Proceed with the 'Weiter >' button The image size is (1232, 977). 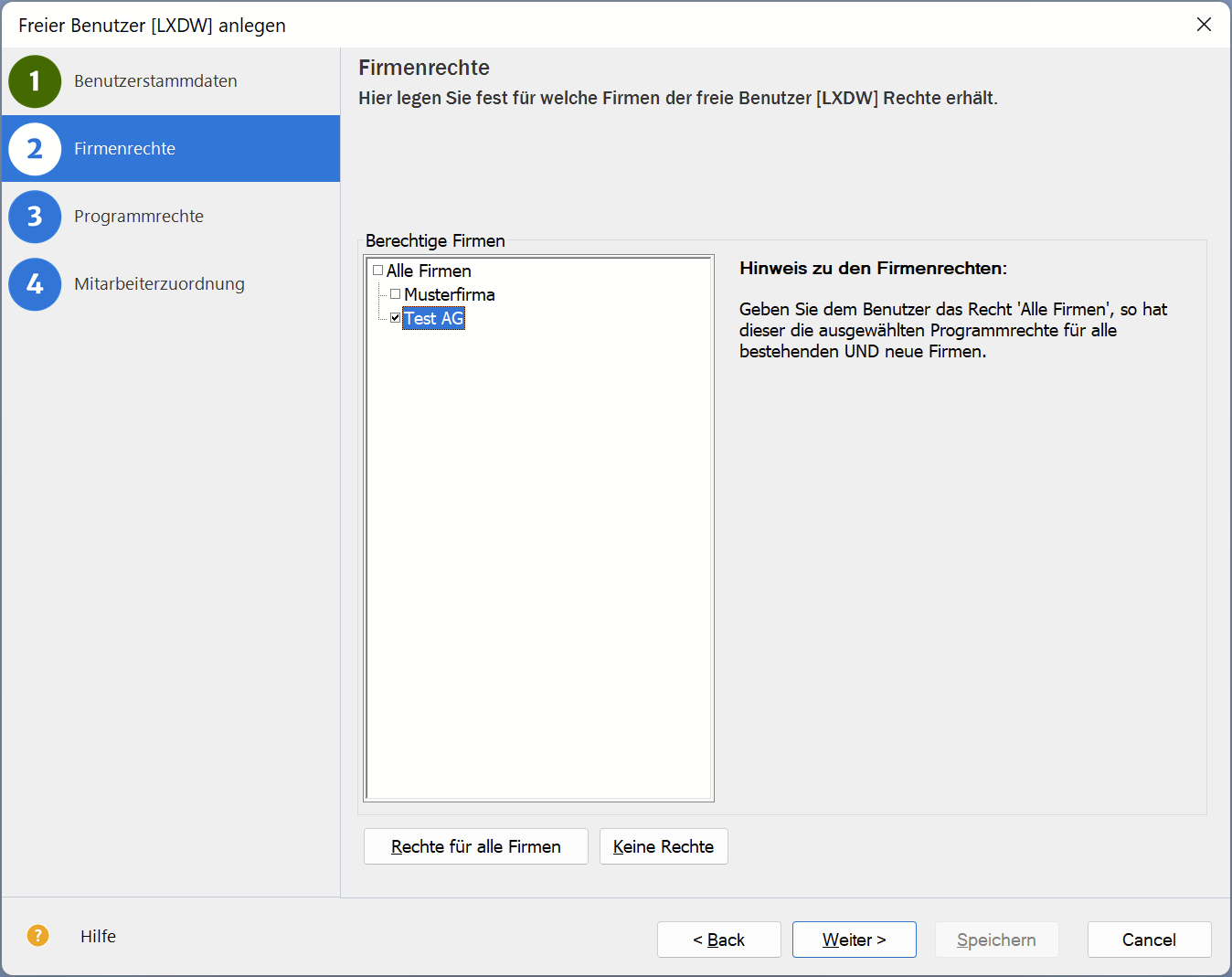pos(854,940)
